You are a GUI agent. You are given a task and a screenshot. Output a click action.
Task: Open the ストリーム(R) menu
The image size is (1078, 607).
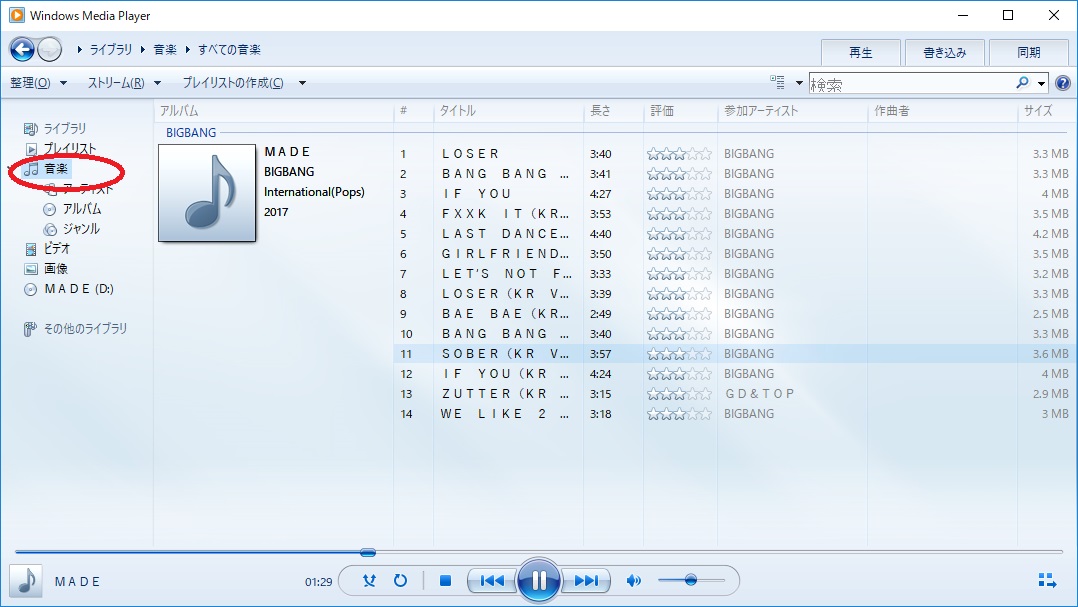pos(124,83)
